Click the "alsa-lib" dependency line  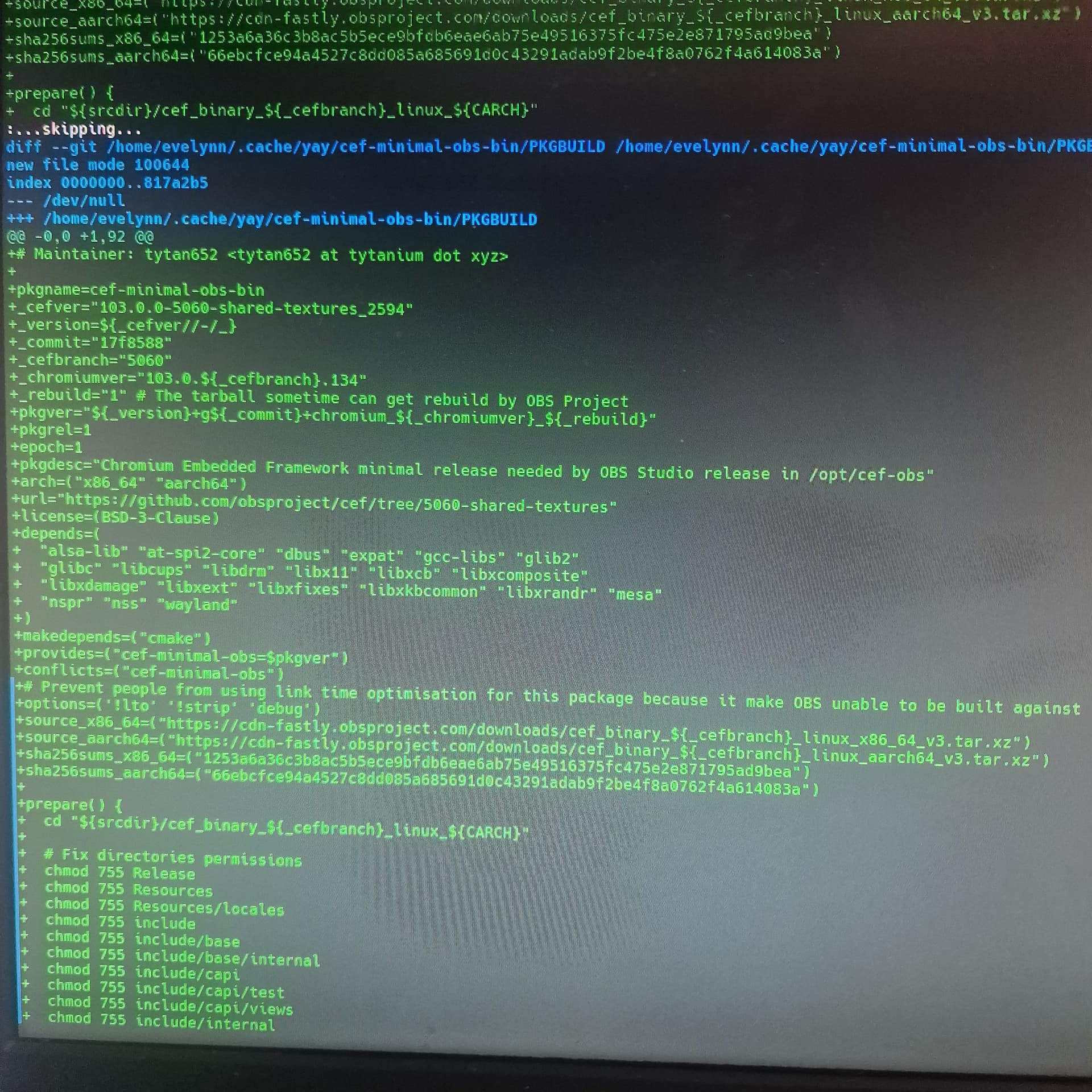296,554
